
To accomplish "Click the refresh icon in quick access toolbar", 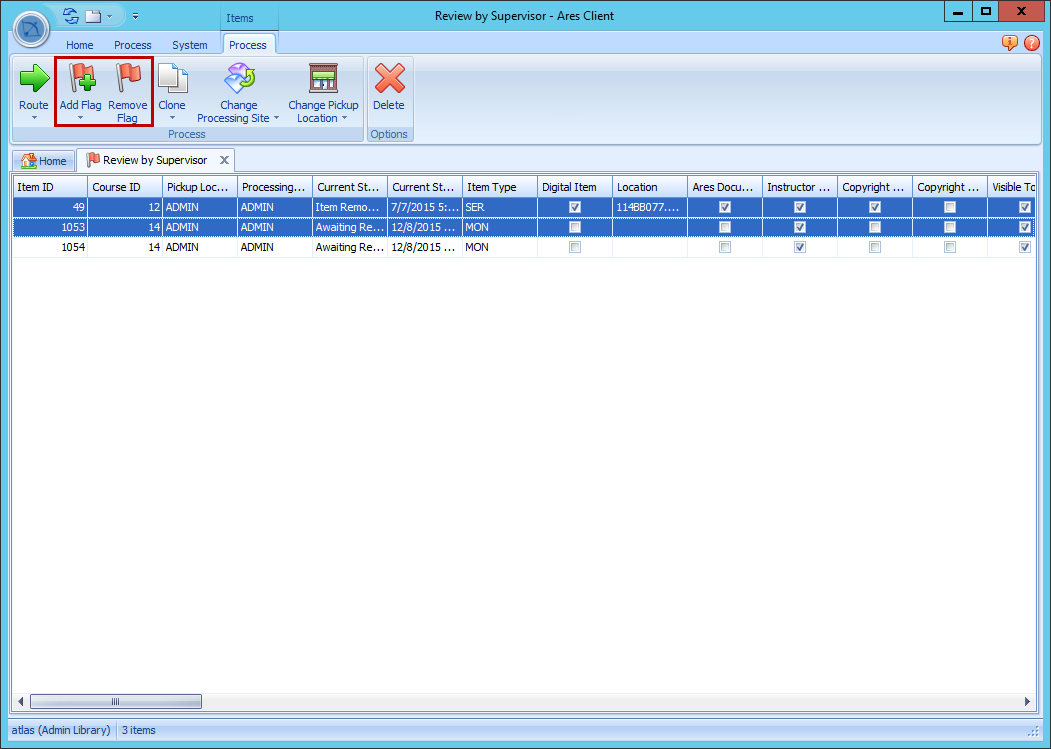I will (x=68, y=16).
